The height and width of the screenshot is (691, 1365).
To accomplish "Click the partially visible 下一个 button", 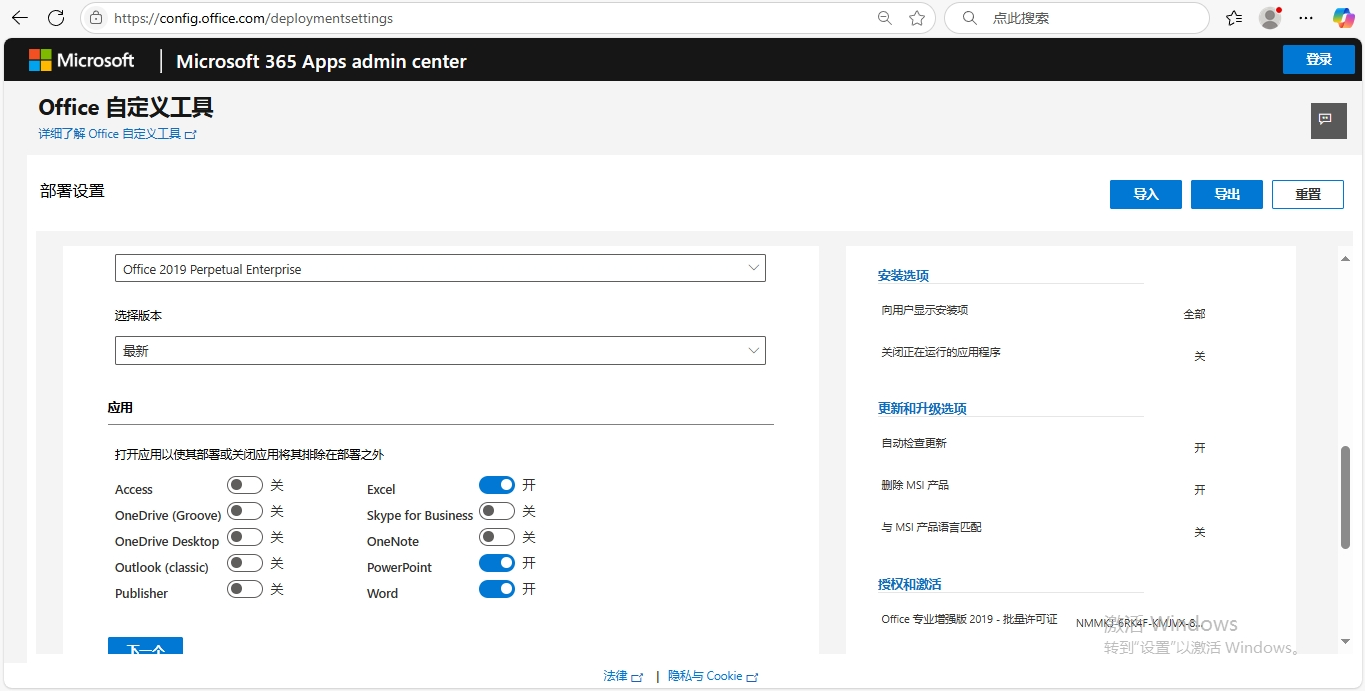I will [x=145, y=646].
